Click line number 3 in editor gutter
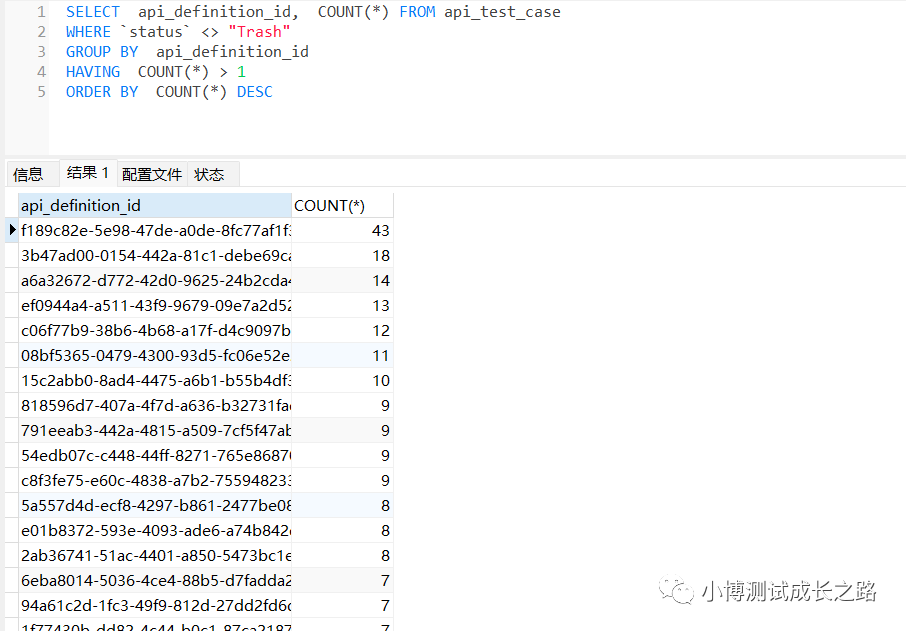The width and height of the screenshot is (906, 631). point(41,51)
